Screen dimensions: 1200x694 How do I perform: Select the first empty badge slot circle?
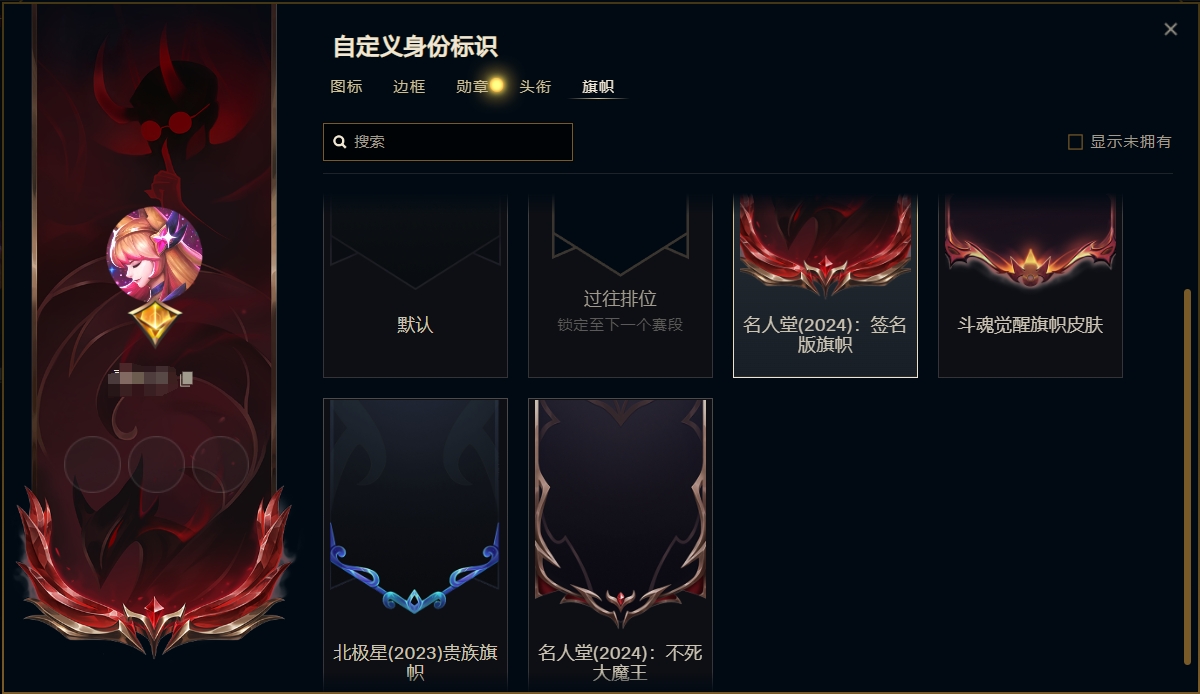point(93,464)
